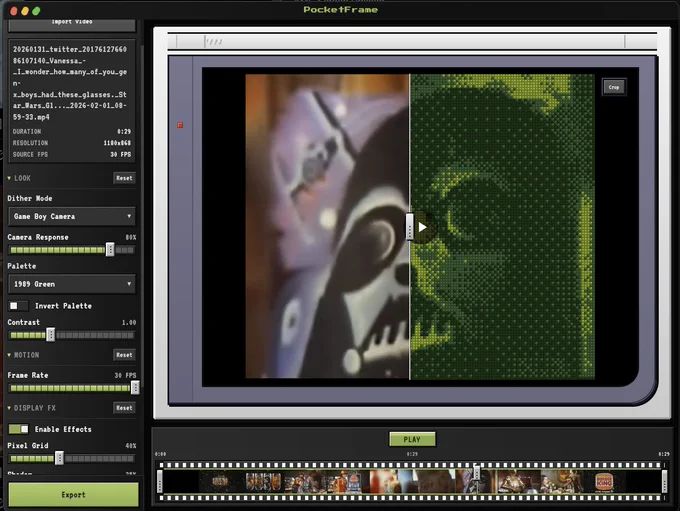680x511 pixels.
Task: Click the Camera Response 80% value
Action: (x=131, y=238)
